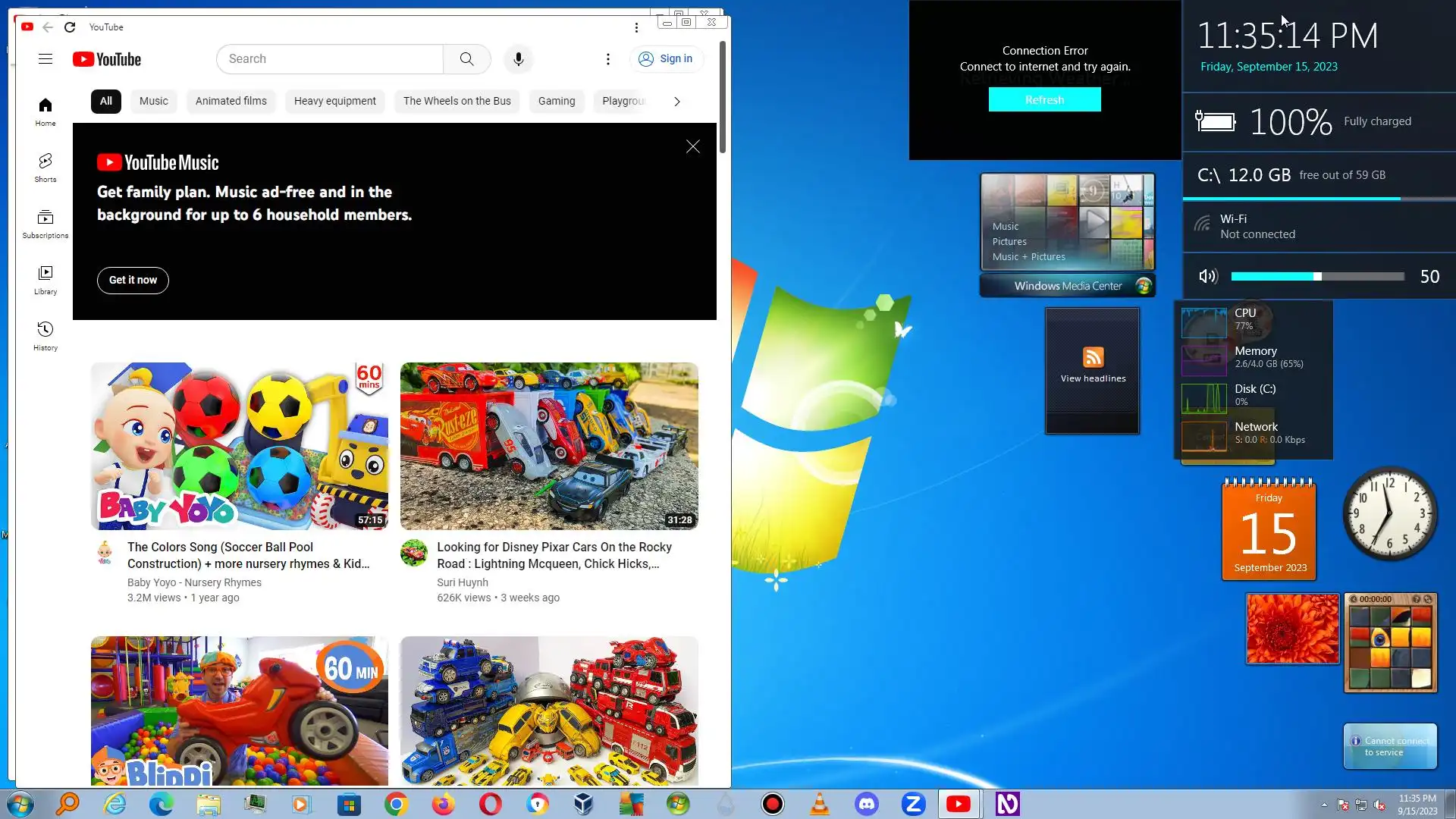Click the voice search microphone icon

pos(519,59)
